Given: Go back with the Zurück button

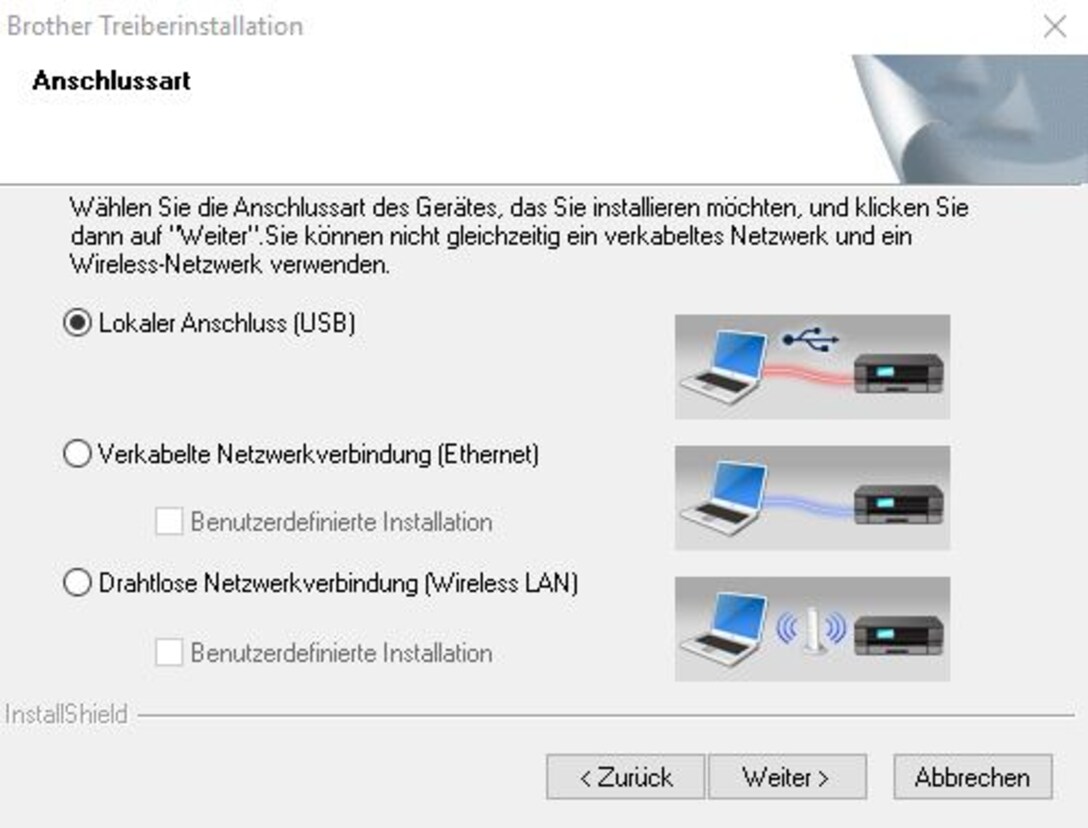Looking at the screenshot, I should 625,777.
